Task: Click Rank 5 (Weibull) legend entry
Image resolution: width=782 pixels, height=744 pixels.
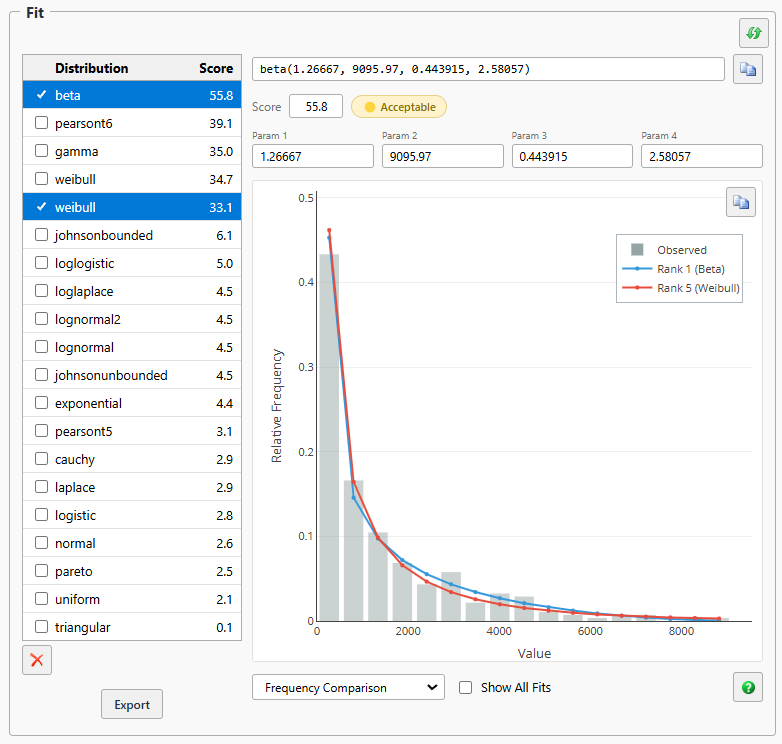Action: (681, 288)
